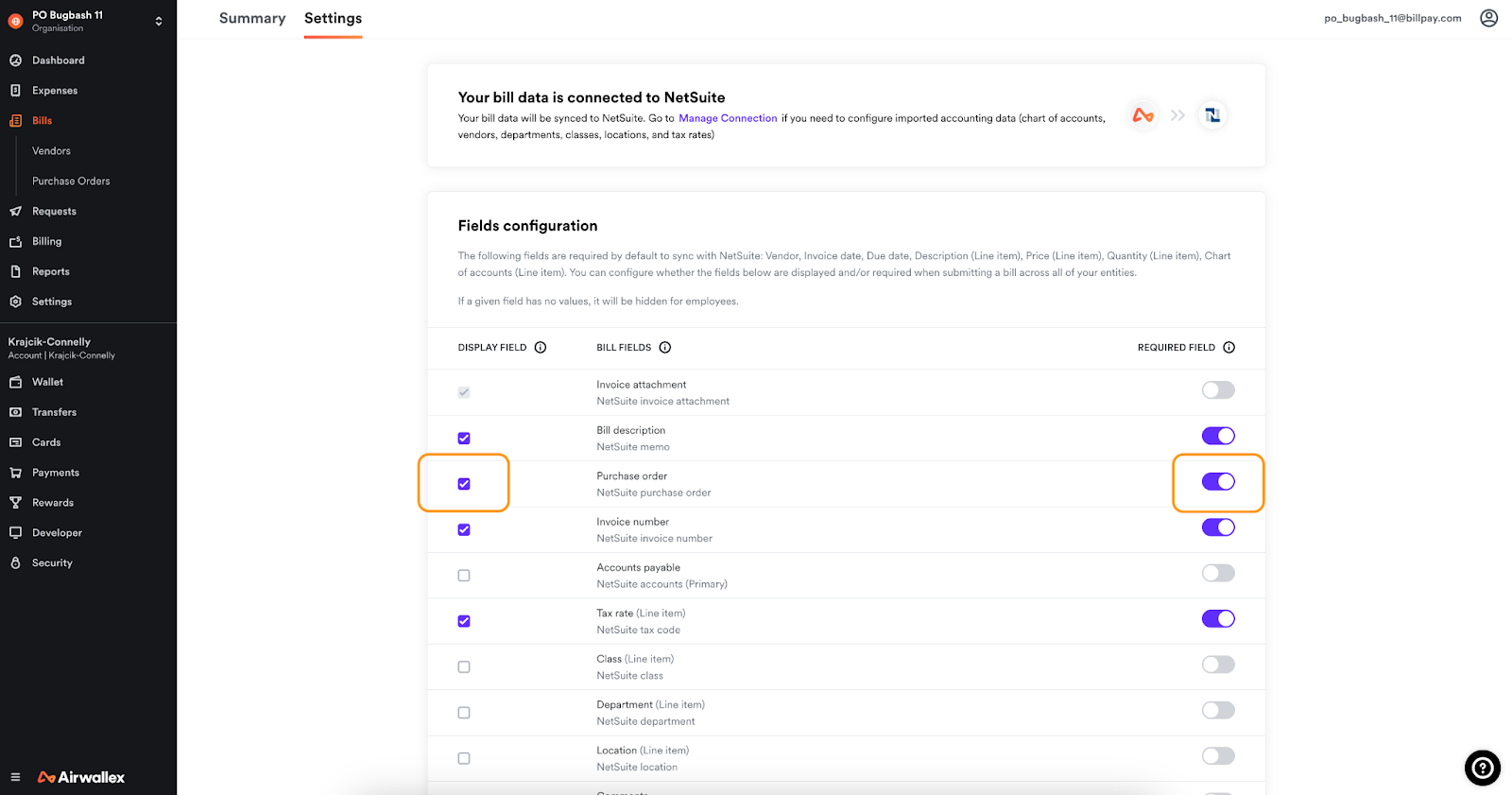Click the Rewards trophy icon
This screenshot has height=795, width=1512.
(x=15, y=503)
